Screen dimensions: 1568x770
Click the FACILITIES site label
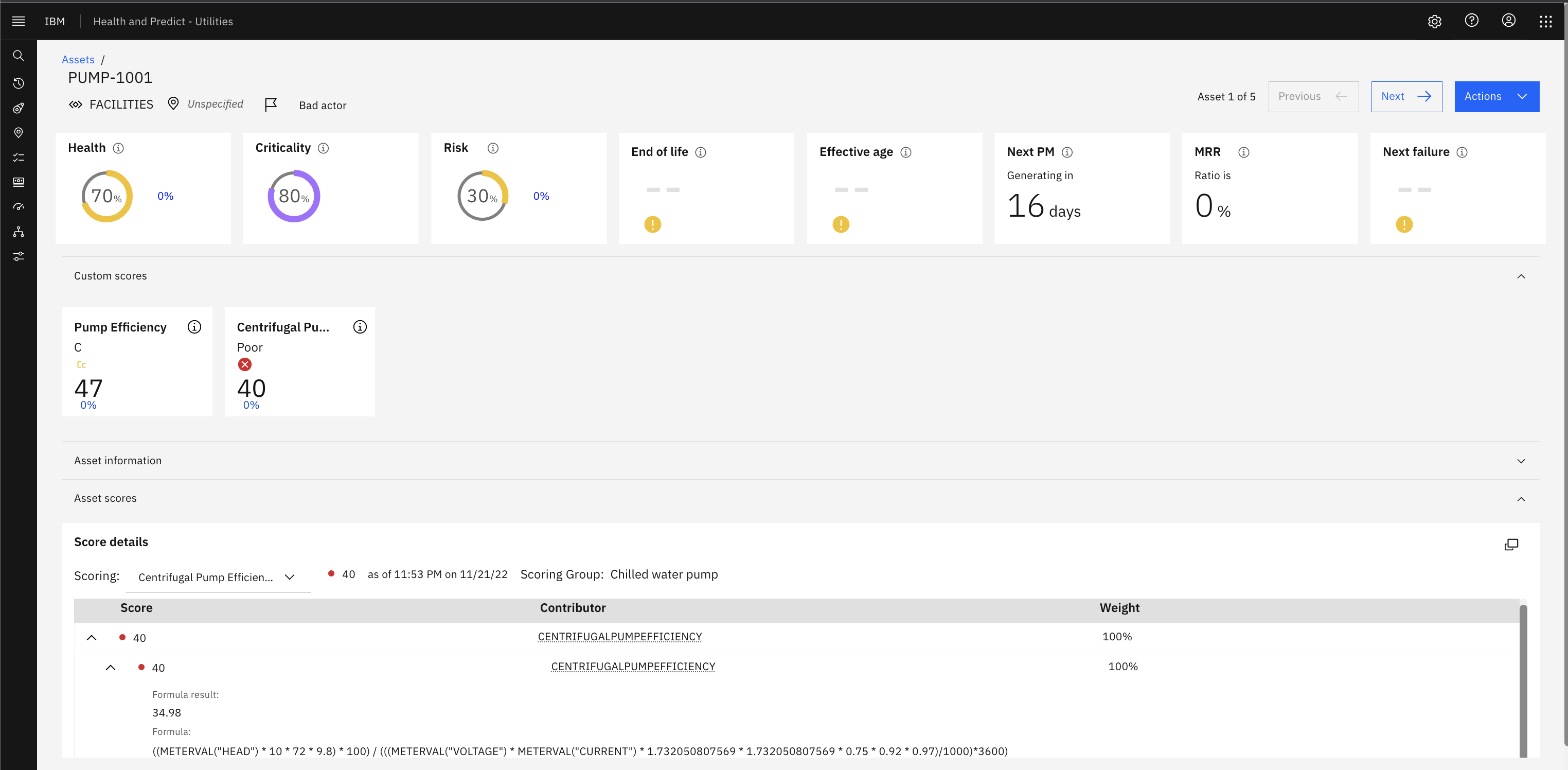point(121,104)
